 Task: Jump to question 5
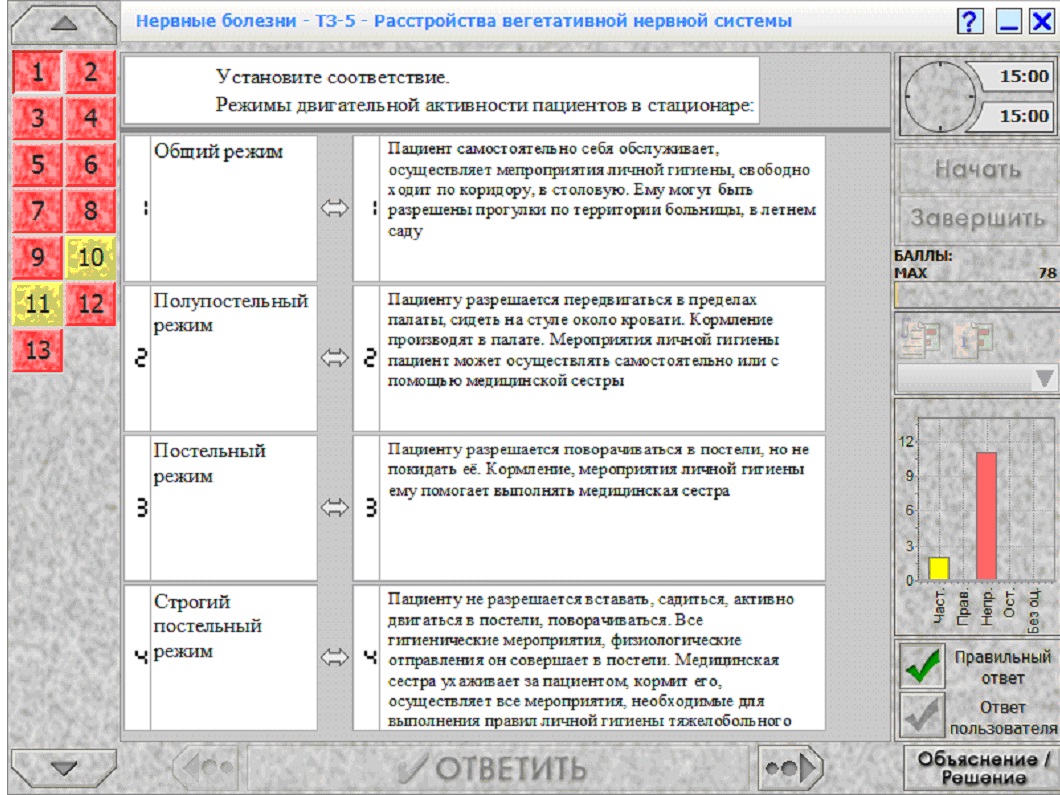tap(37, 164)
